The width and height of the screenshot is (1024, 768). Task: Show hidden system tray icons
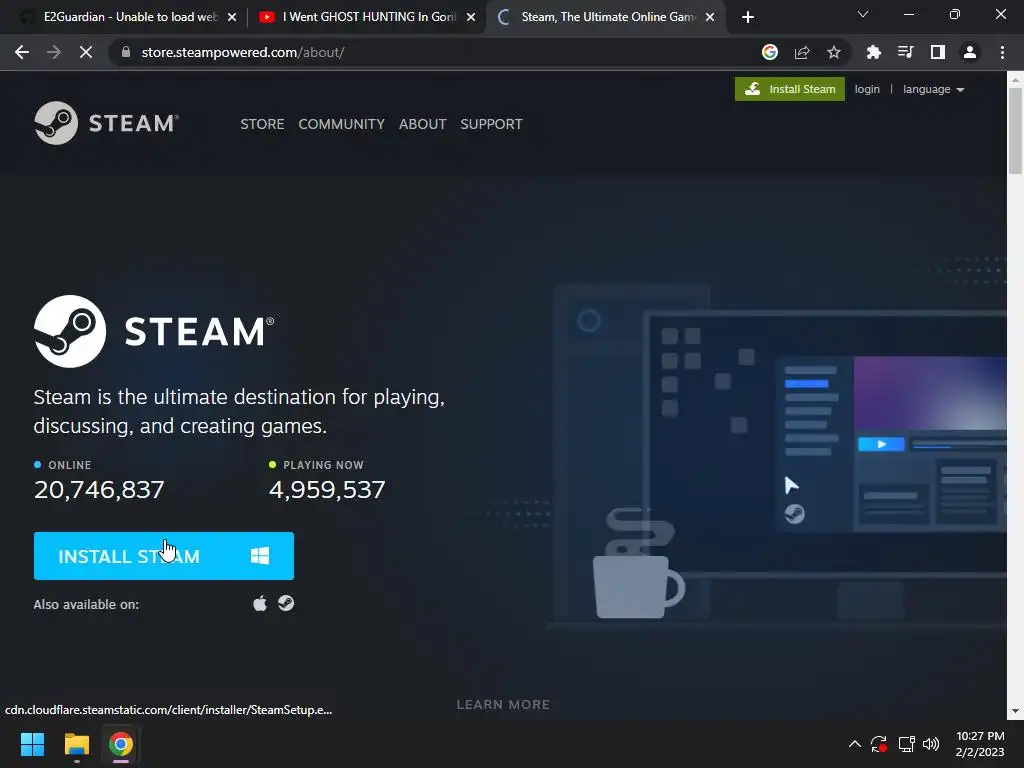coord(854,744)
